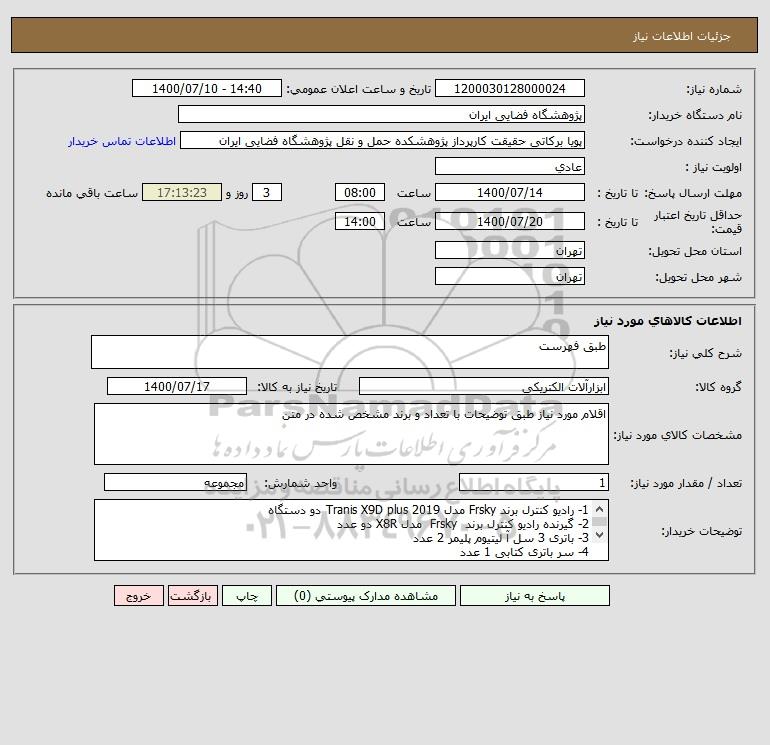Click buyer notes line باتری 3 سل لیتیوم پلیمر
The height and width of the screenshot is (745, 770).
coord(500,538)
